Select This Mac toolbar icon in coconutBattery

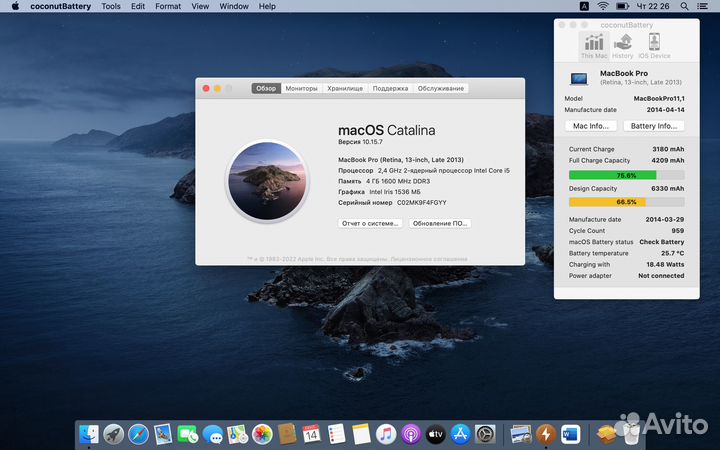pos(594,46)
